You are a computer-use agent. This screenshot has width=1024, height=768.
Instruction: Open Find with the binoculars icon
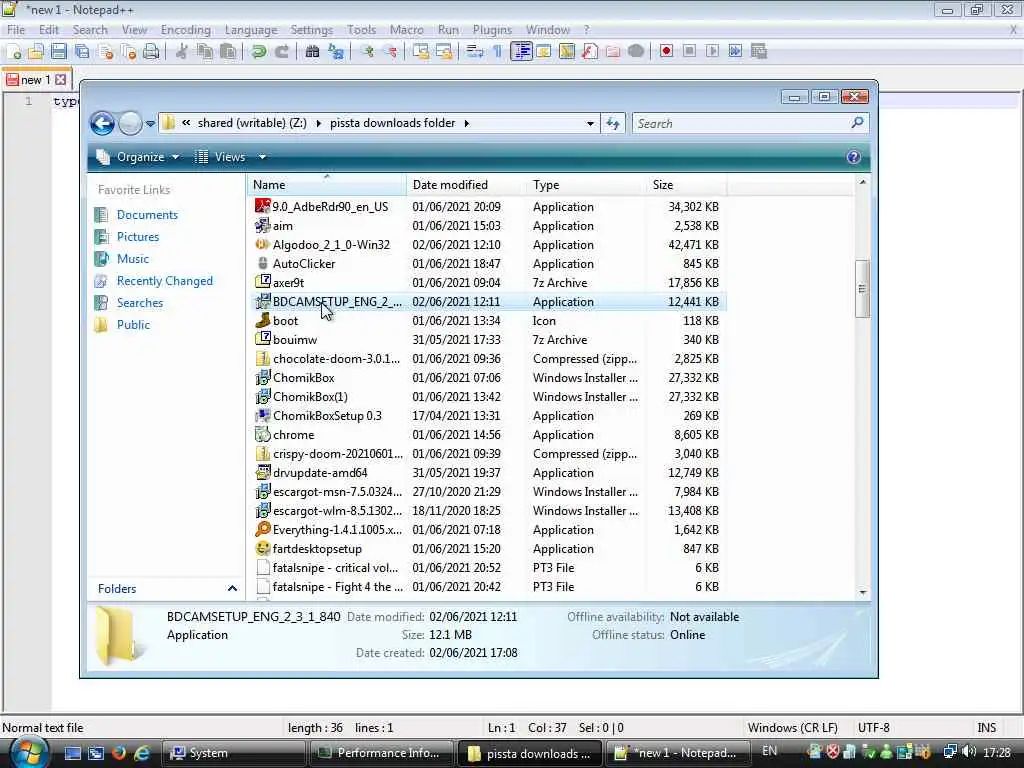tap(312, 52)
